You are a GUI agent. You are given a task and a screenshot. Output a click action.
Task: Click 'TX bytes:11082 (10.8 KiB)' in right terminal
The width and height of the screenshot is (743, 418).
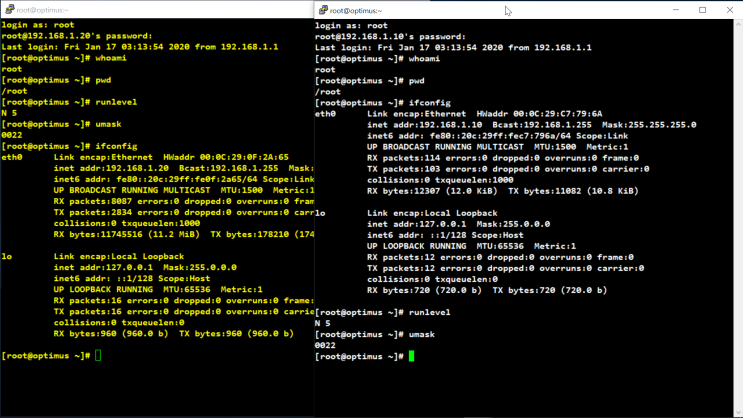573,191
